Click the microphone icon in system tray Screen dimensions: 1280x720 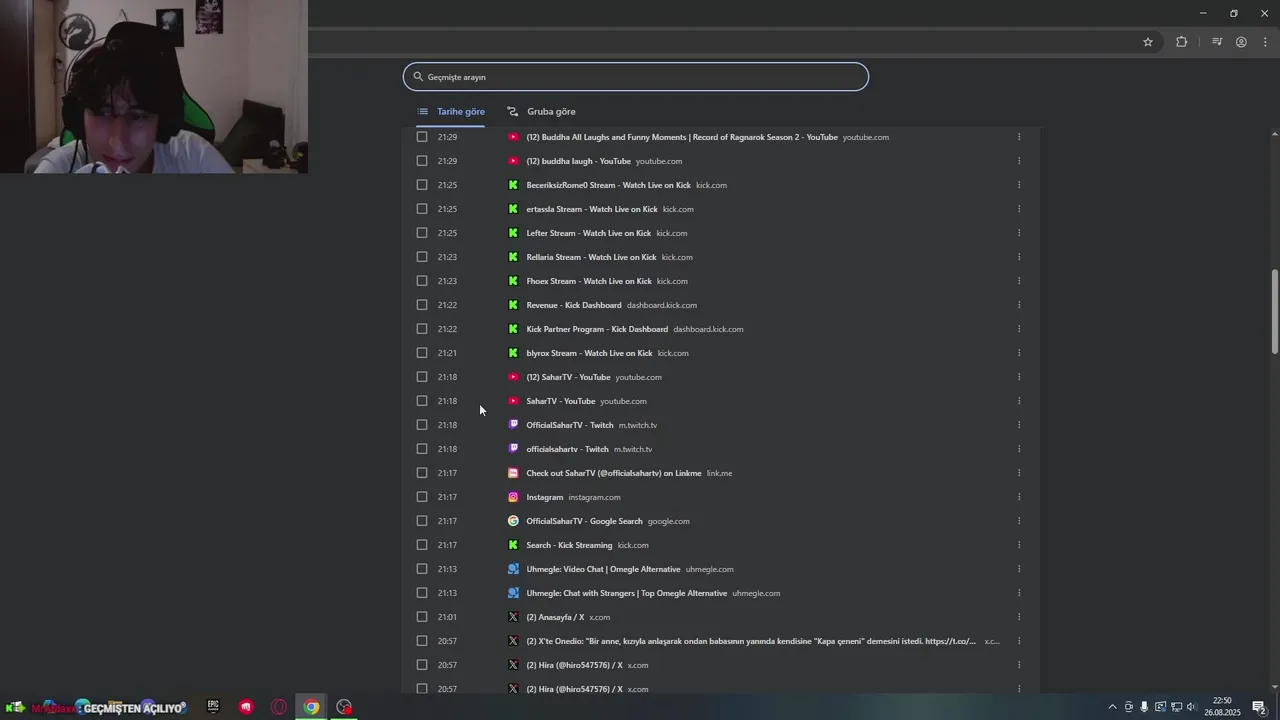tap(1144, 707)
